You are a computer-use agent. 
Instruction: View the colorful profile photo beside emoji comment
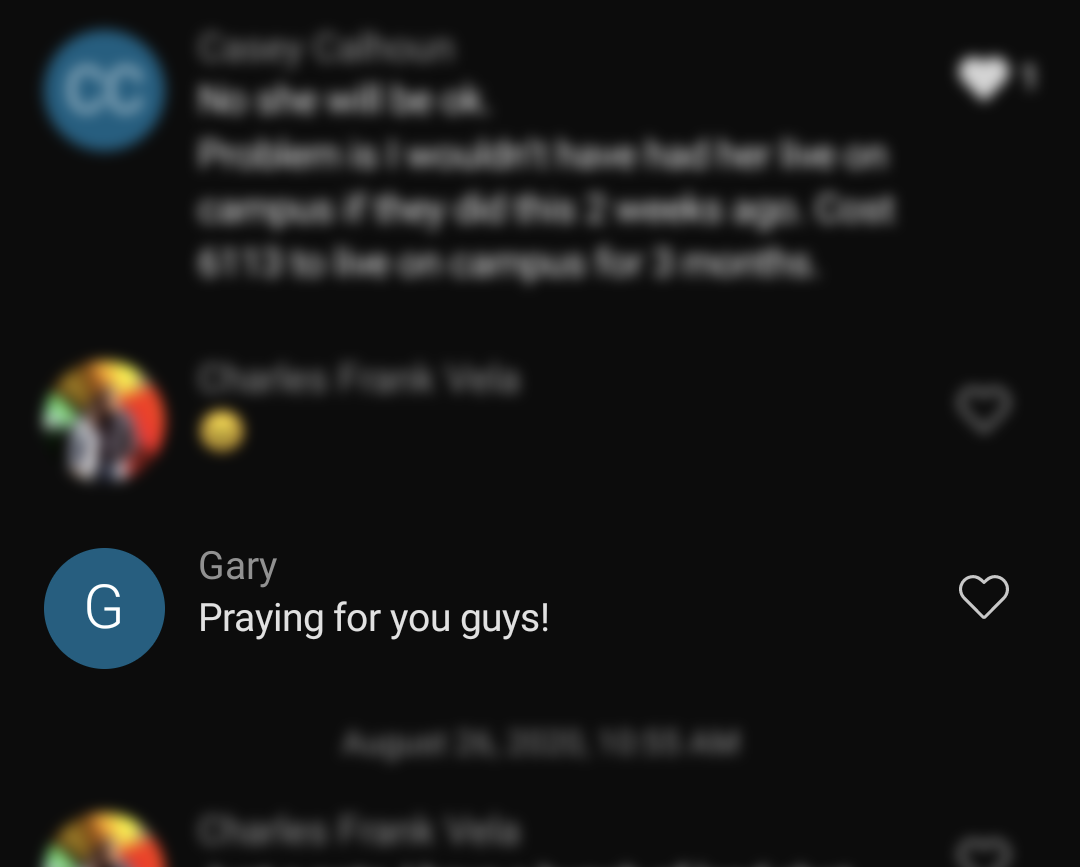(x=104, y=420)
